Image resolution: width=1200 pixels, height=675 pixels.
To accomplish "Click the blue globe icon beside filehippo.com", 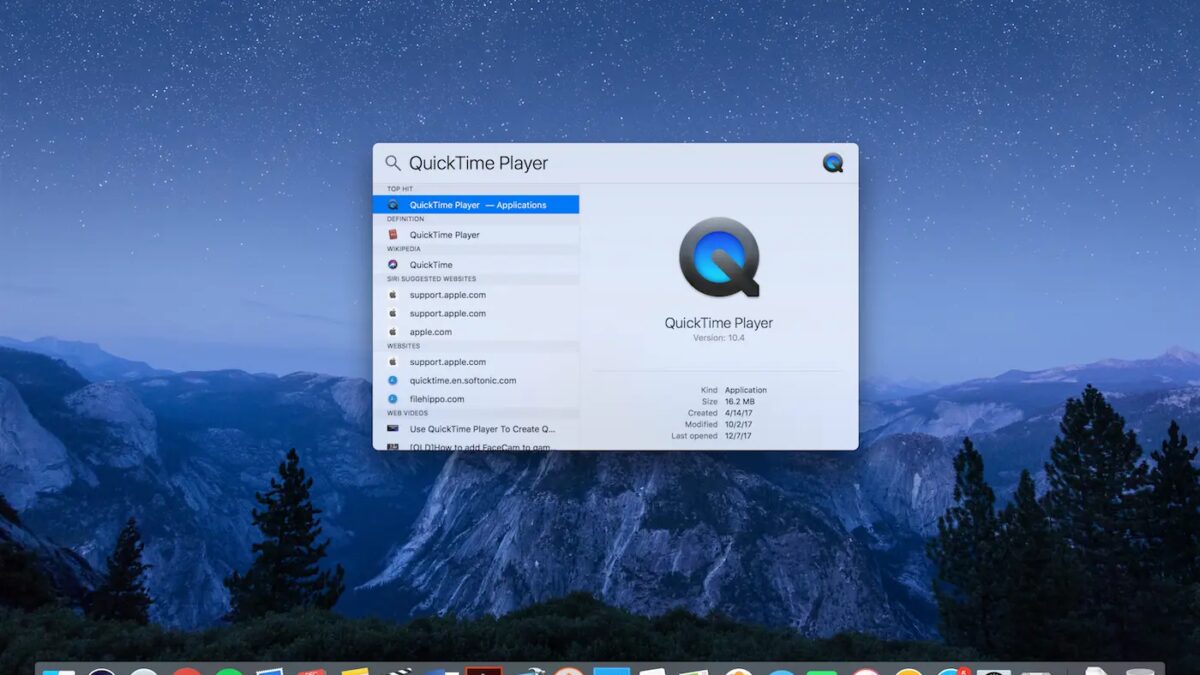I will 393,399.
